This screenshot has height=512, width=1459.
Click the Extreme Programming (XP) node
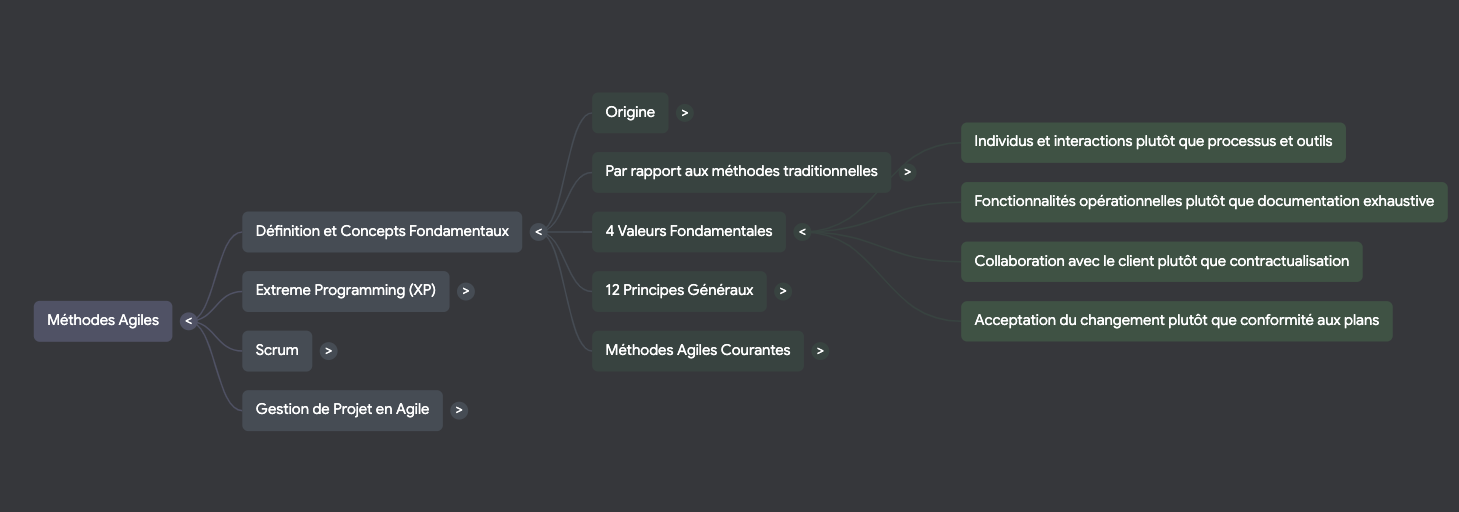click(x=345, y=291)
